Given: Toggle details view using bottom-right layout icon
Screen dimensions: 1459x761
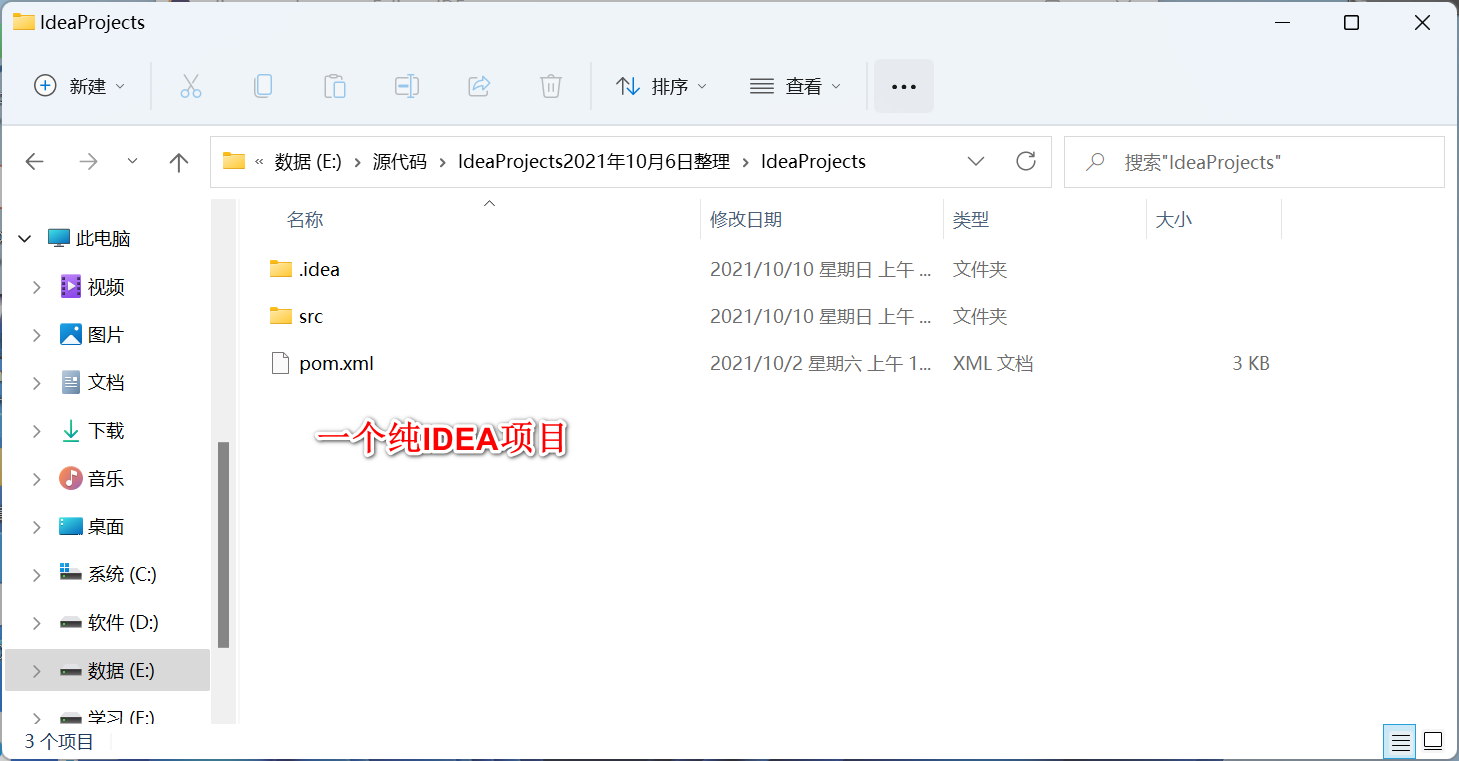Looking at the screenshot, I should tap(1399, 741).
